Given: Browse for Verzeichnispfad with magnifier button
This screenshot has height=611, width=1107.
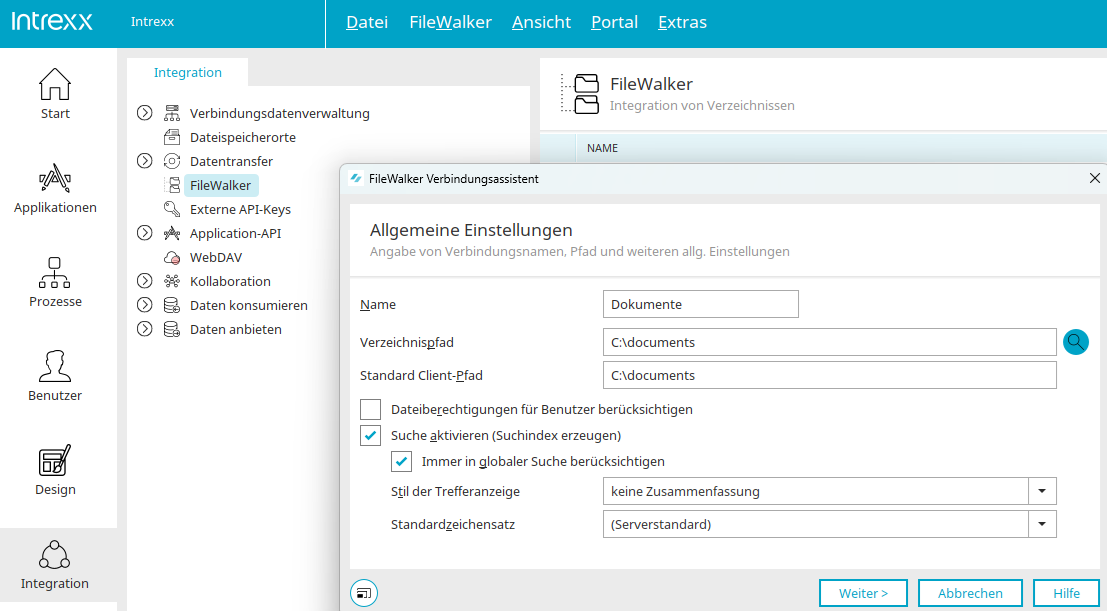Looking at the screenshot, I should click(x=1076, y=342).
